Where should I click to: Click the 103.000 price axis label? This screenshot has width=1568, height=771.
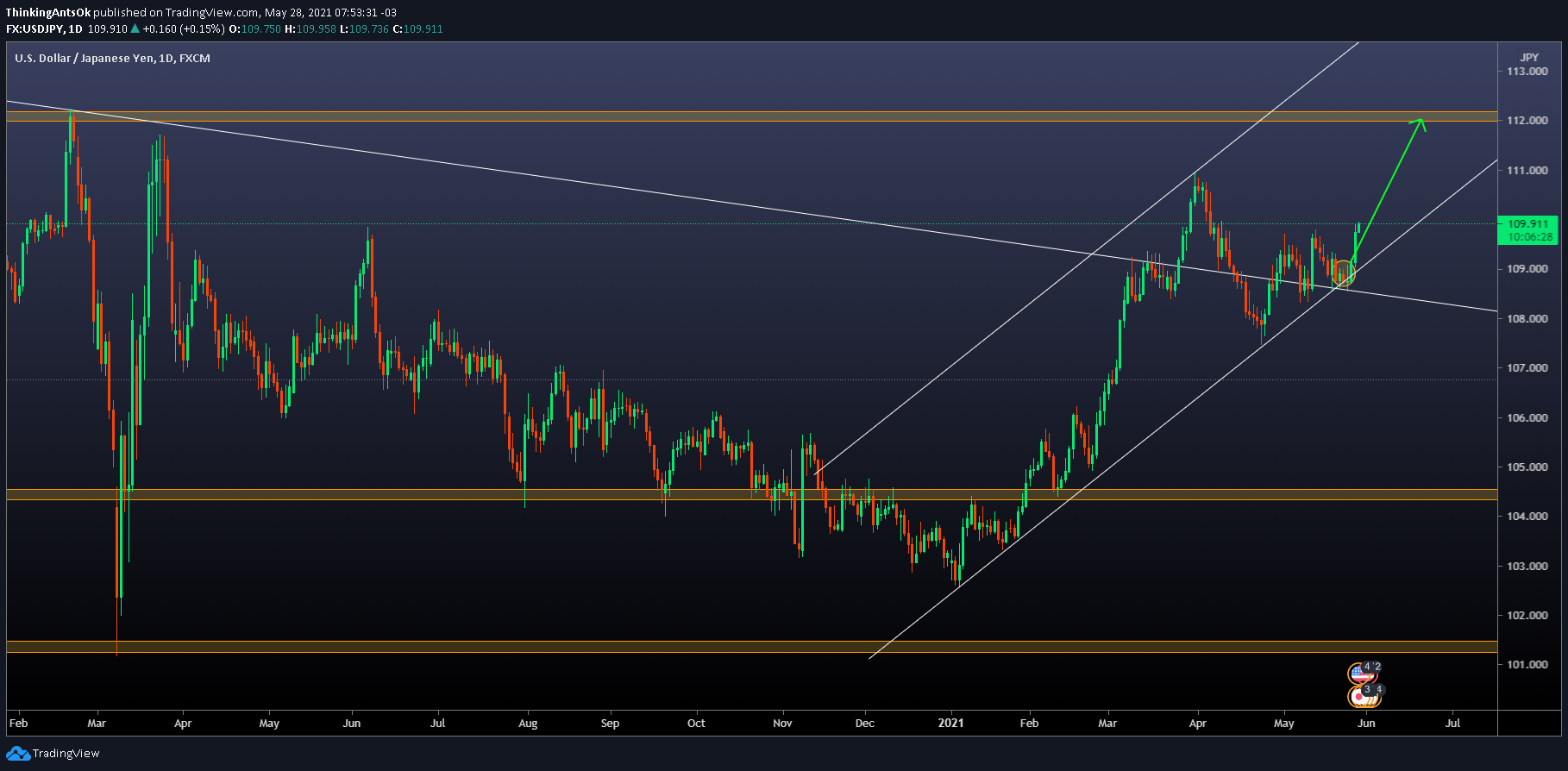[x=1527, y=567]
